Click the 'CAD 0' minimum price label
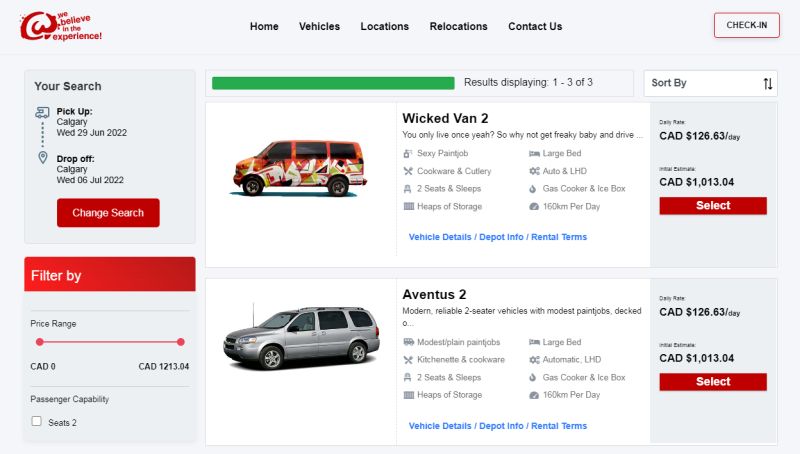The width and height of the screenshot is (800, 454). (x=43, y=366)
